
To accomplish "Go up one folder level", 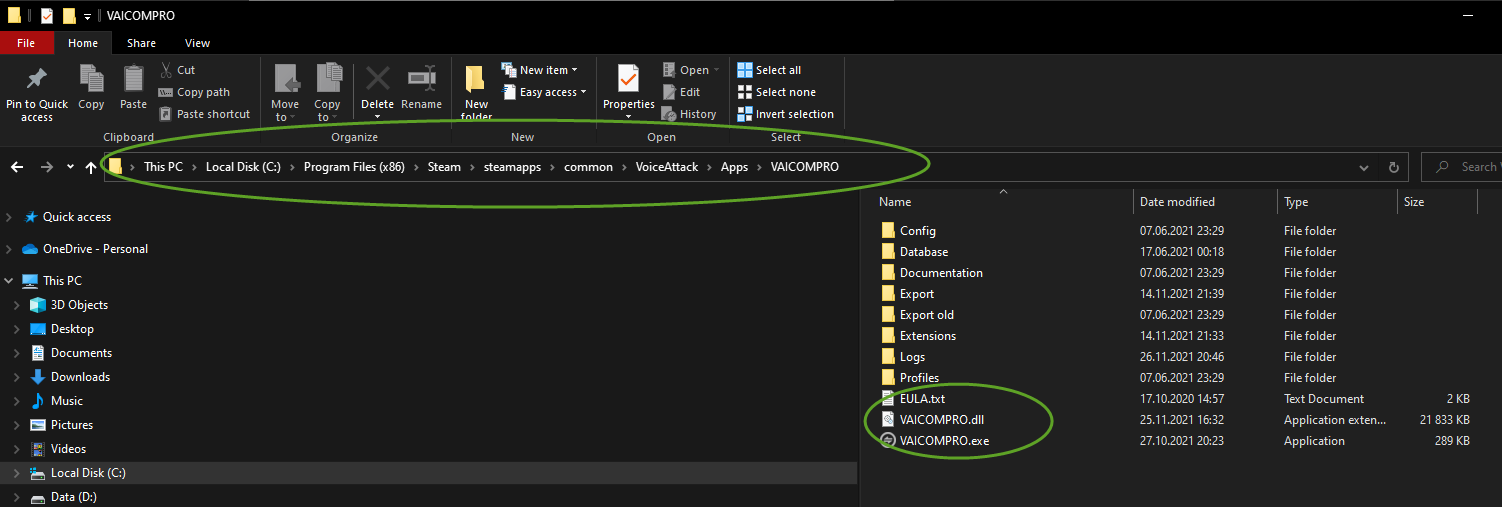I will pos(91,167).
